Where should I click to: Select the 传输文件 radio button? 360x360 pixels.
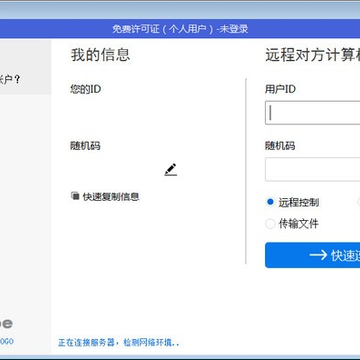[x=270, y=223]
